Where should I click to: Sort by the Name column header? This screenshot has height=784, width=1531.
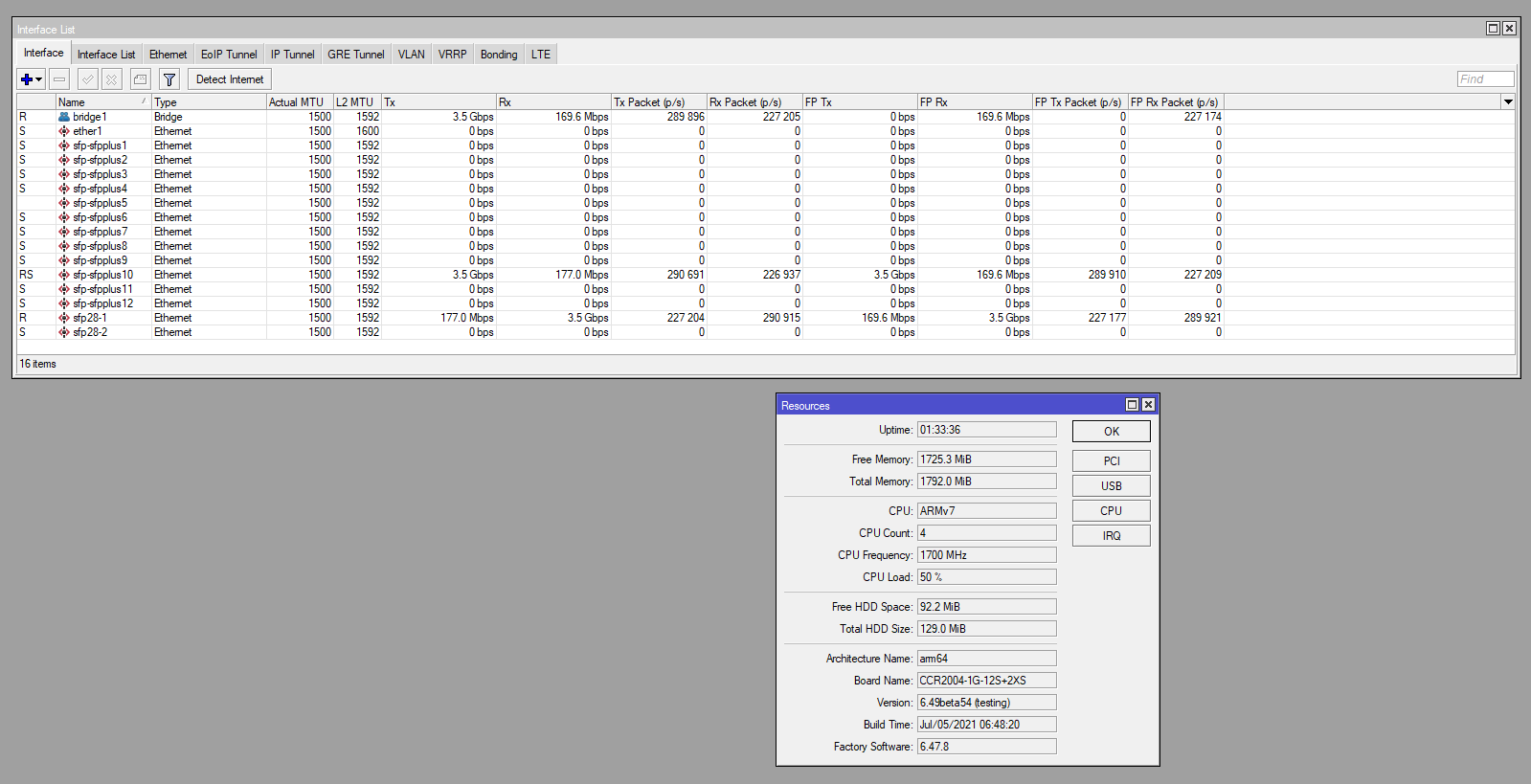click(x=103, y=101)
